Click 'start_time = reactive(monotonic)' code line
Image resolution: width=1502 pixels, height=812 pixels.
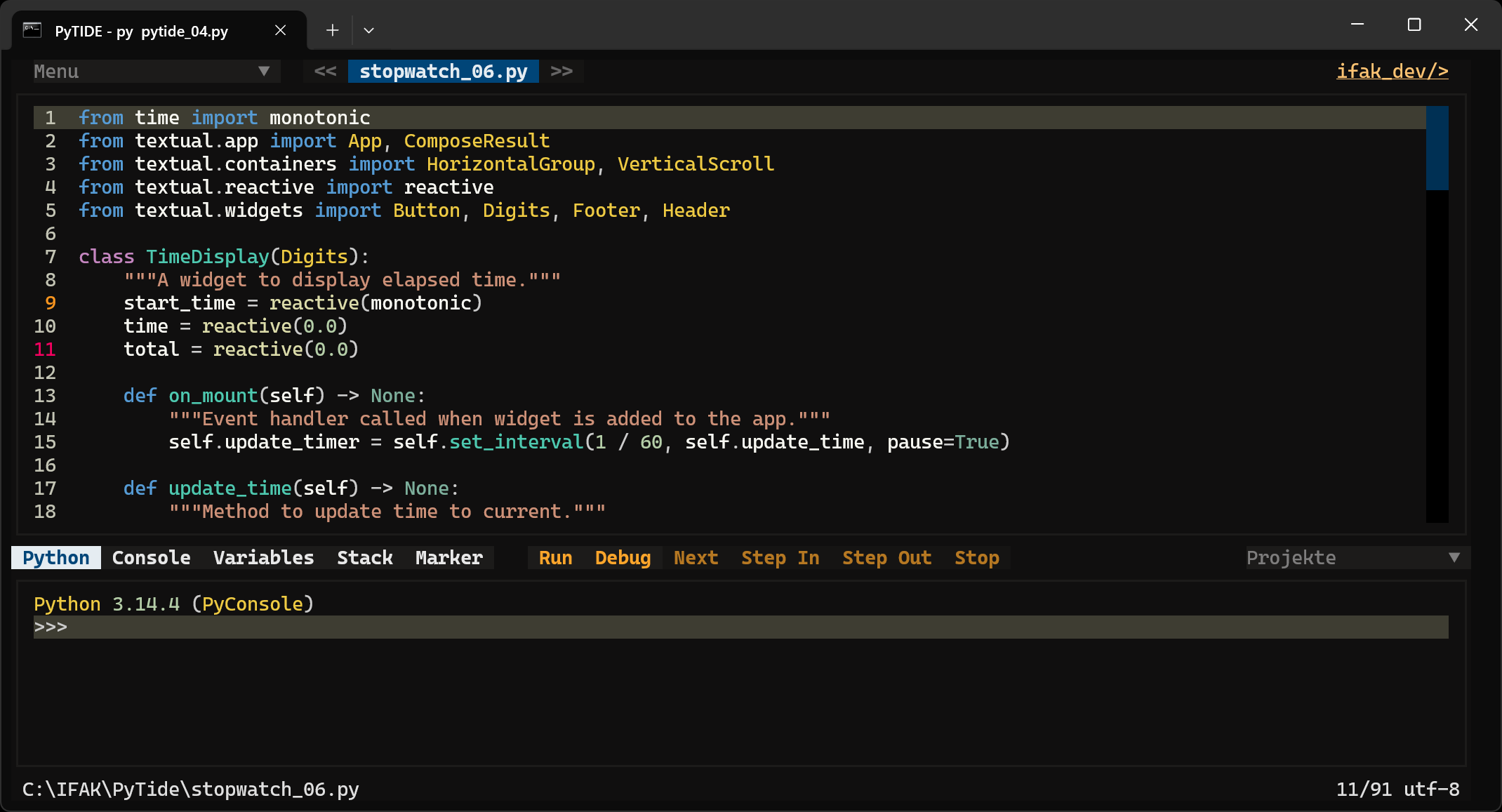click(x=303, y=302)
